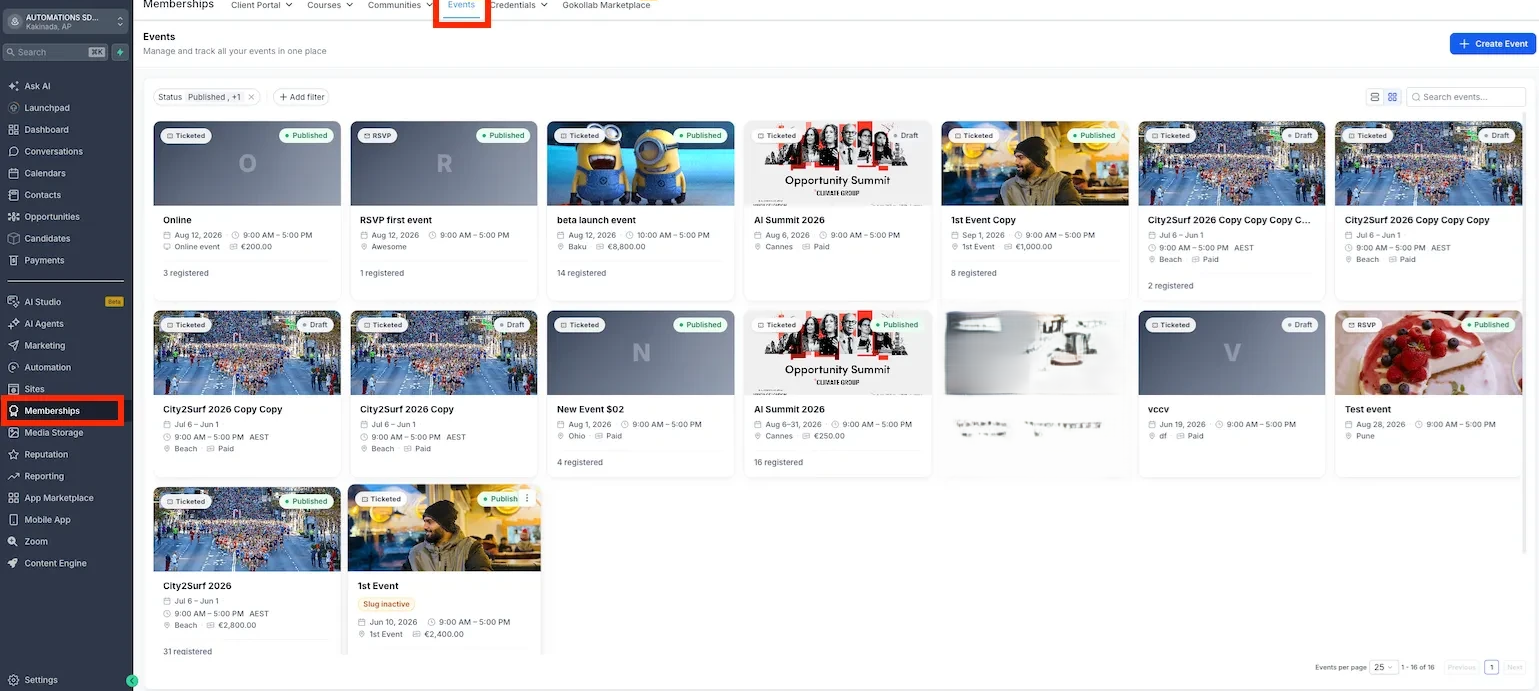Image resolution: width=1539 pixels, height=691 pixels.
Task: Open the beta launch event minions thumbnail
Action: [x=640, y=164]
